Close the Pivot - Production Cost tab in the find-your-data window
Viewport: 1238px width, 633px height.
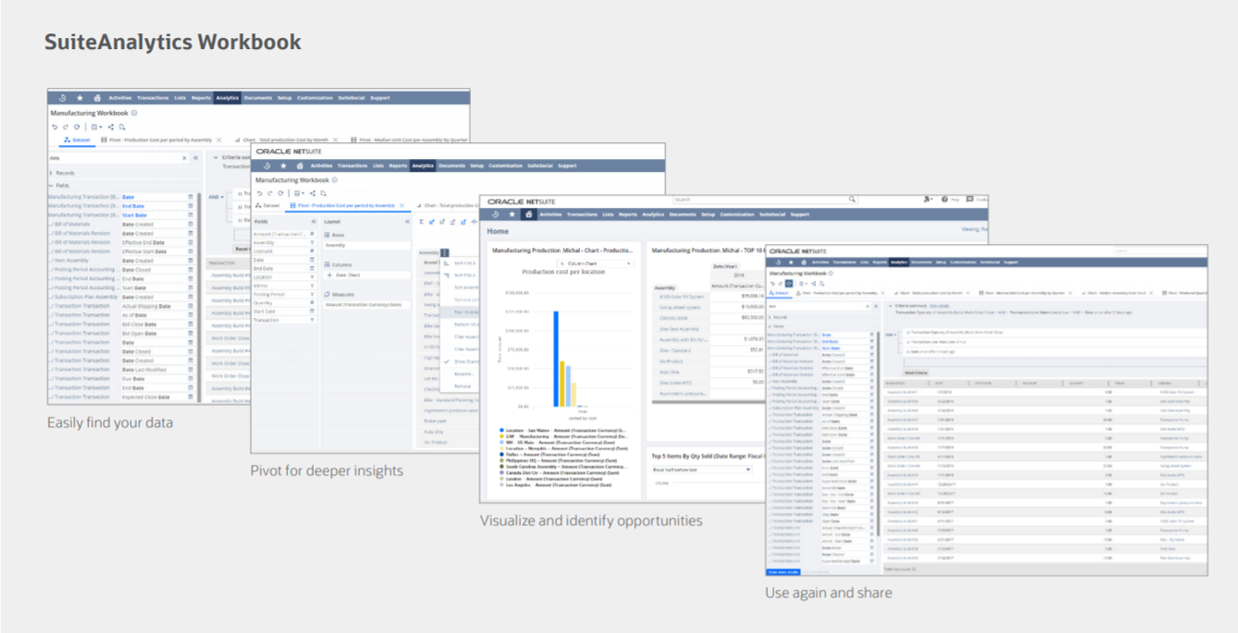[219, 140]
